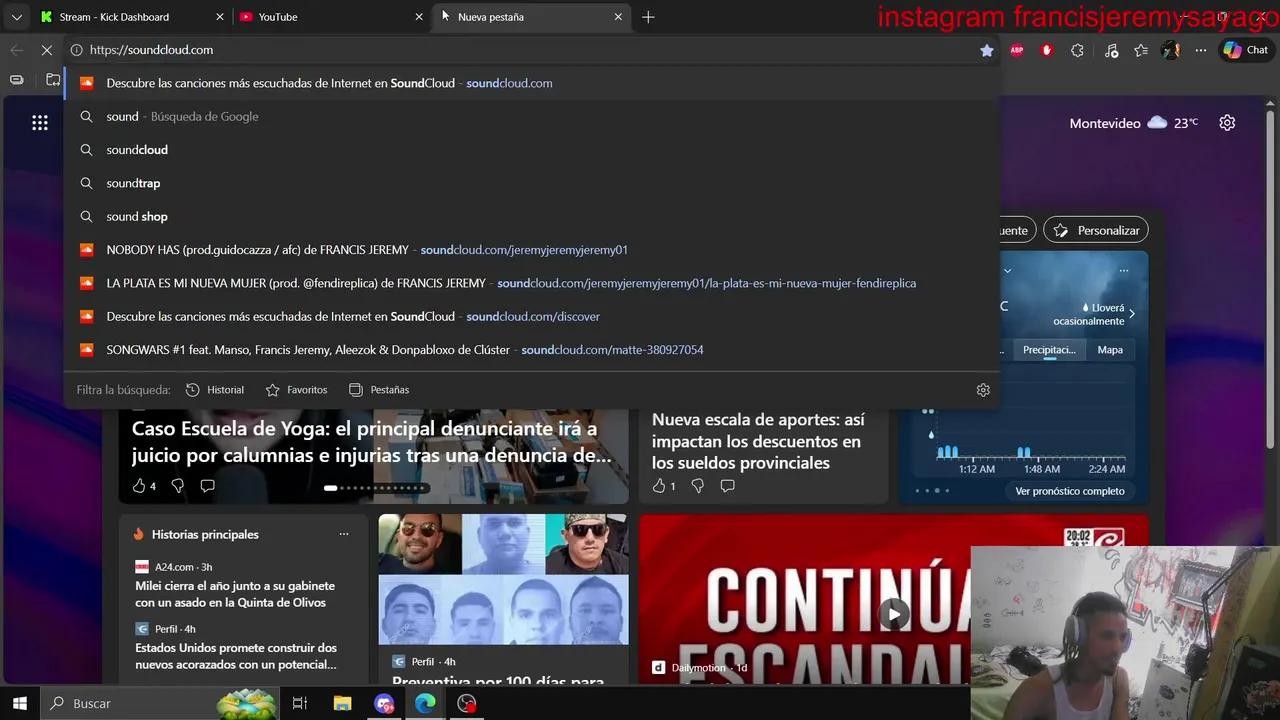Expand 'Lloverá ocasionalmente' arrow

1132,314
